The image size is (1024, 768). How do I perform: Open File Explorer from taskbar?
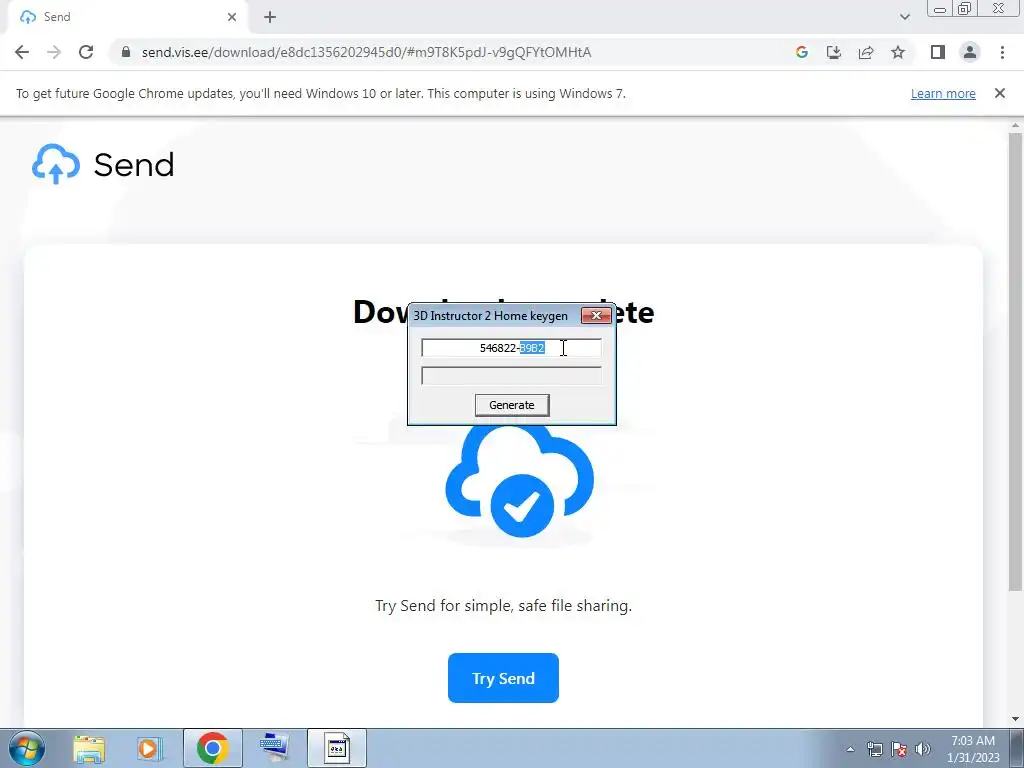(x=89, y=748)
